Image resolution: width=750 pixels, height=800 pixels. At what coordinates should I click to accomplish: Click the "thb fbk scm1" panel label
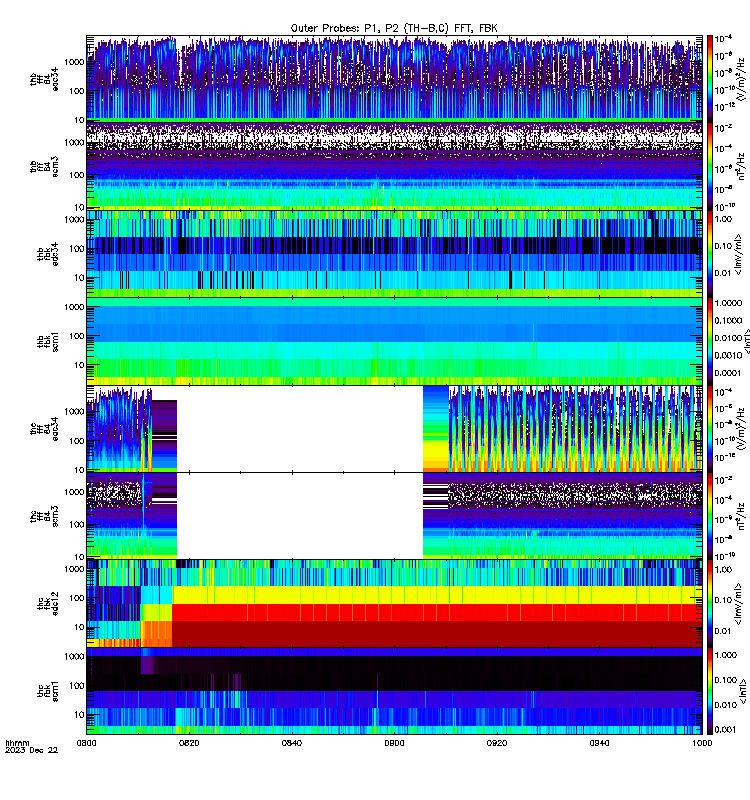point(48,341)
